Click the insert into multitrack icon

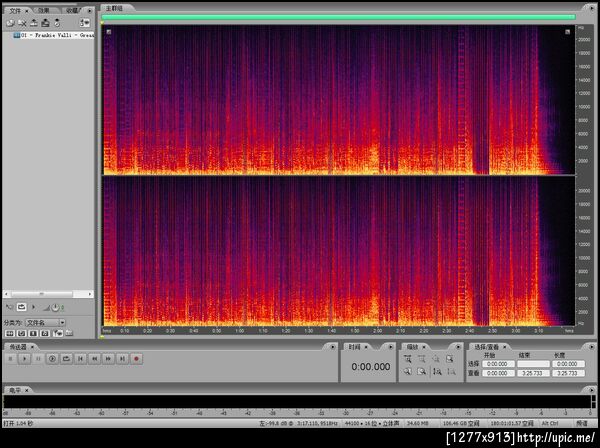(34, 23)
